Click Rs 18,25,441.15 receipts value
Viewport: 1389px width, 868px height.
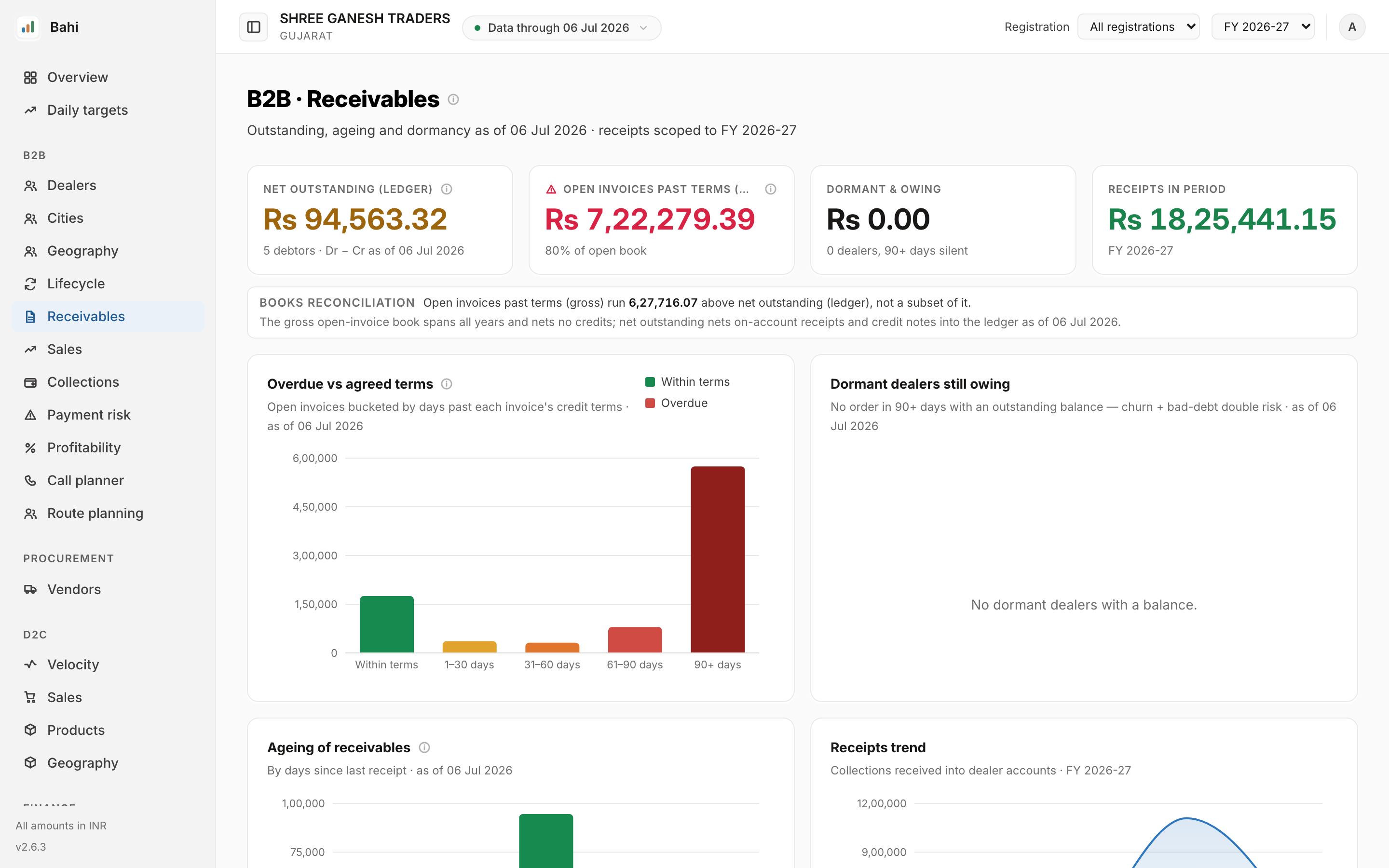(1222, 219)
